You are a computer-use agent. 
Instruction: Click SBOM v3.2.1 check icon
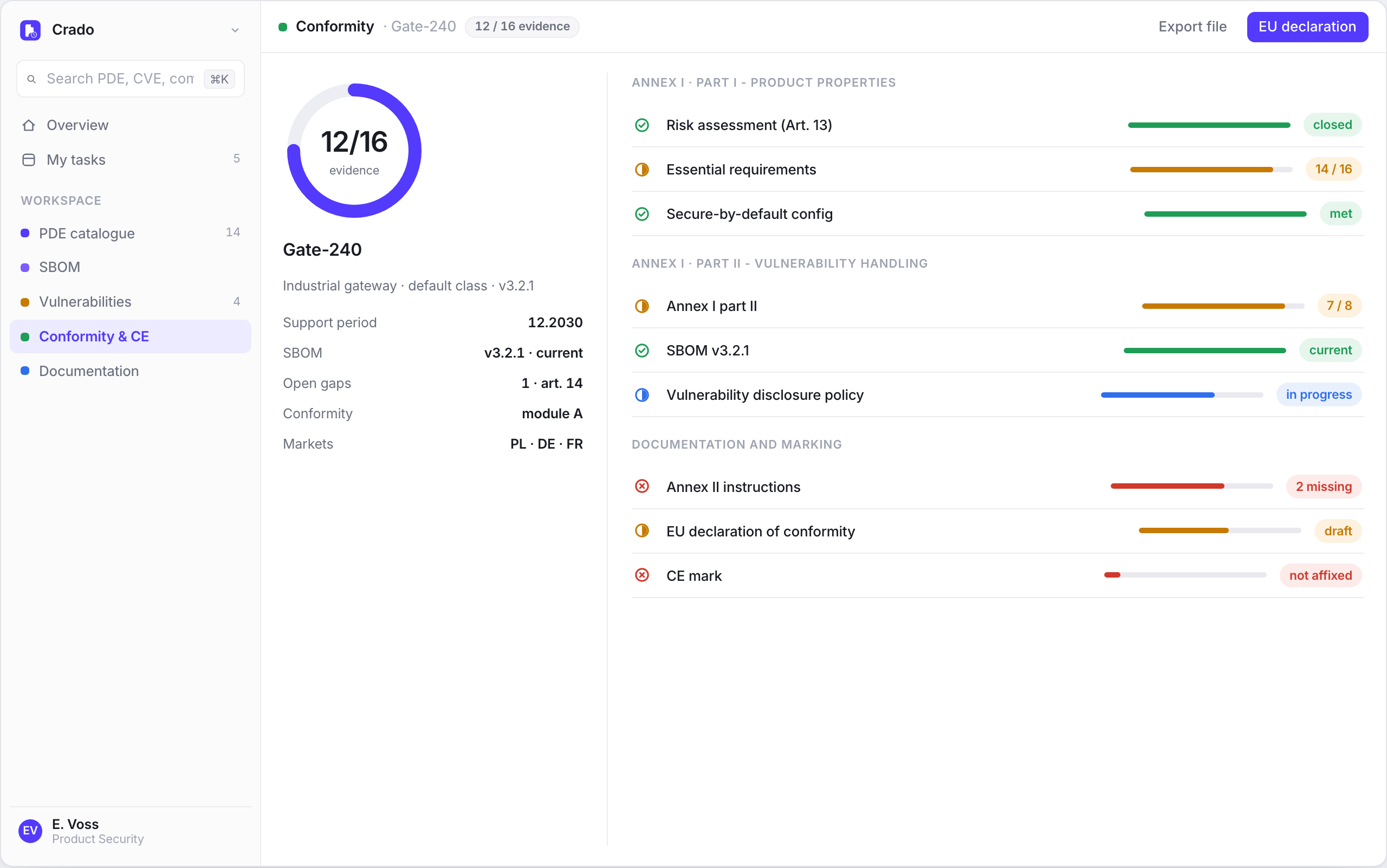point(642,351)
